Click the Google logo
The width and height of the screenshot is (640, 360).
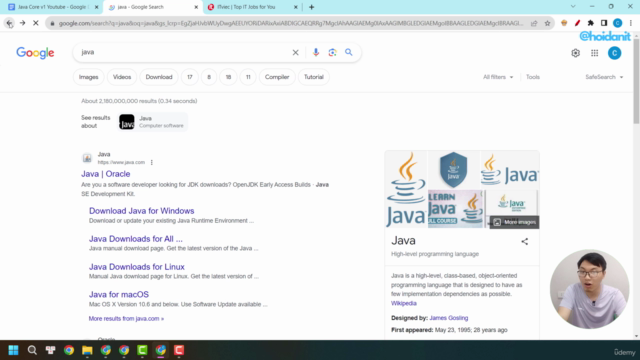pos(35,53)
